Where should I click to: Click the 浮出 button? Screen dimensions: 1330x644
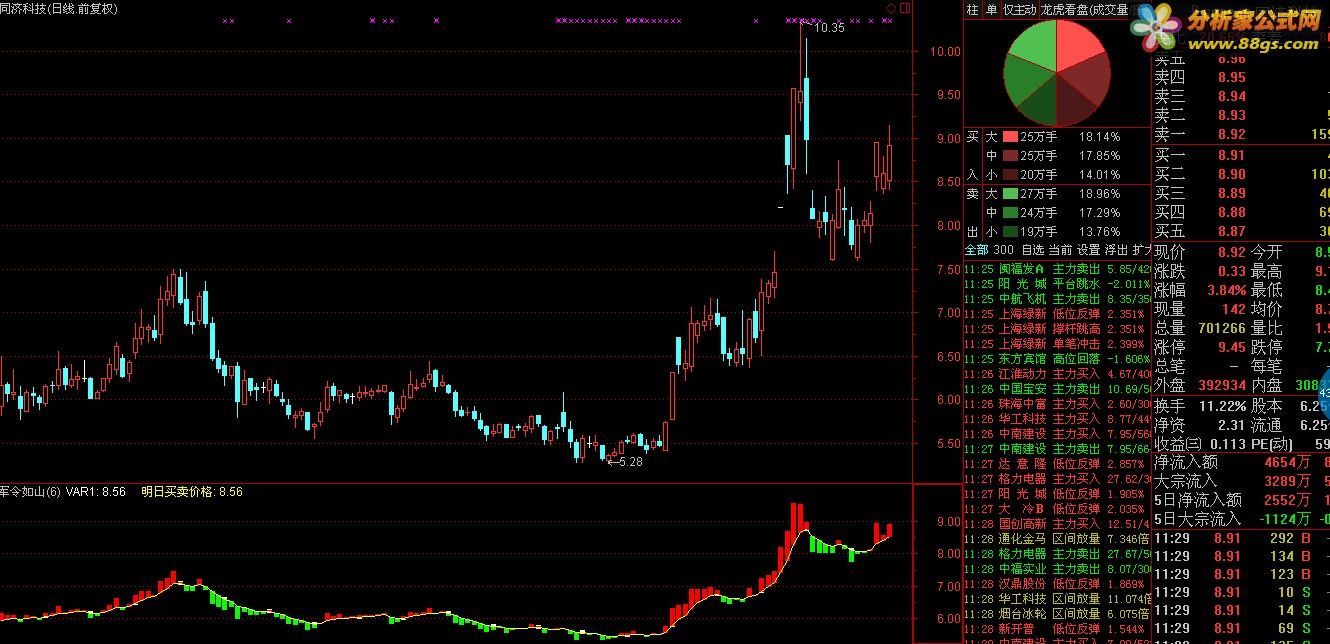click(x=1117, y=249)
